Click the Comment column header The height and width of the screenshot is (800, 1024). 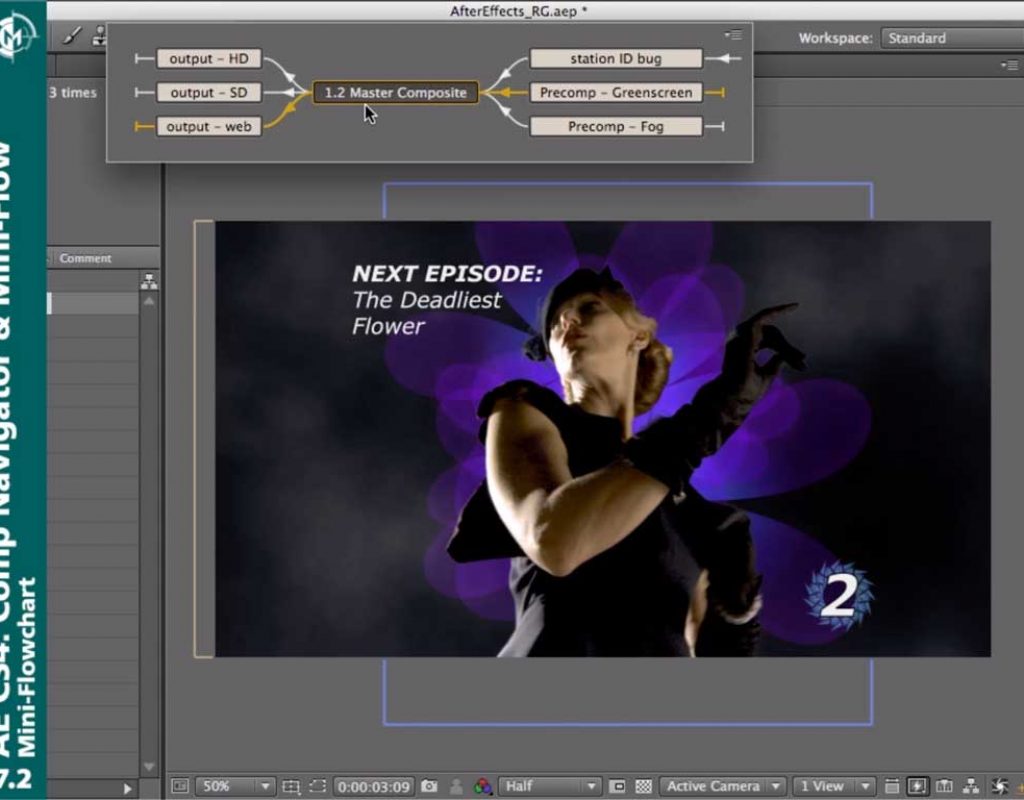click(85, 258)
